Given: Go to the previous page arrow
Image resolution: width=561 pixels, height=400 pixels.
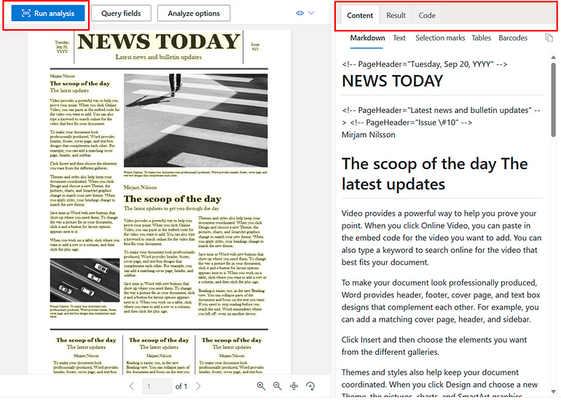Looking at the screenshot, I should (x=132, y=386).
